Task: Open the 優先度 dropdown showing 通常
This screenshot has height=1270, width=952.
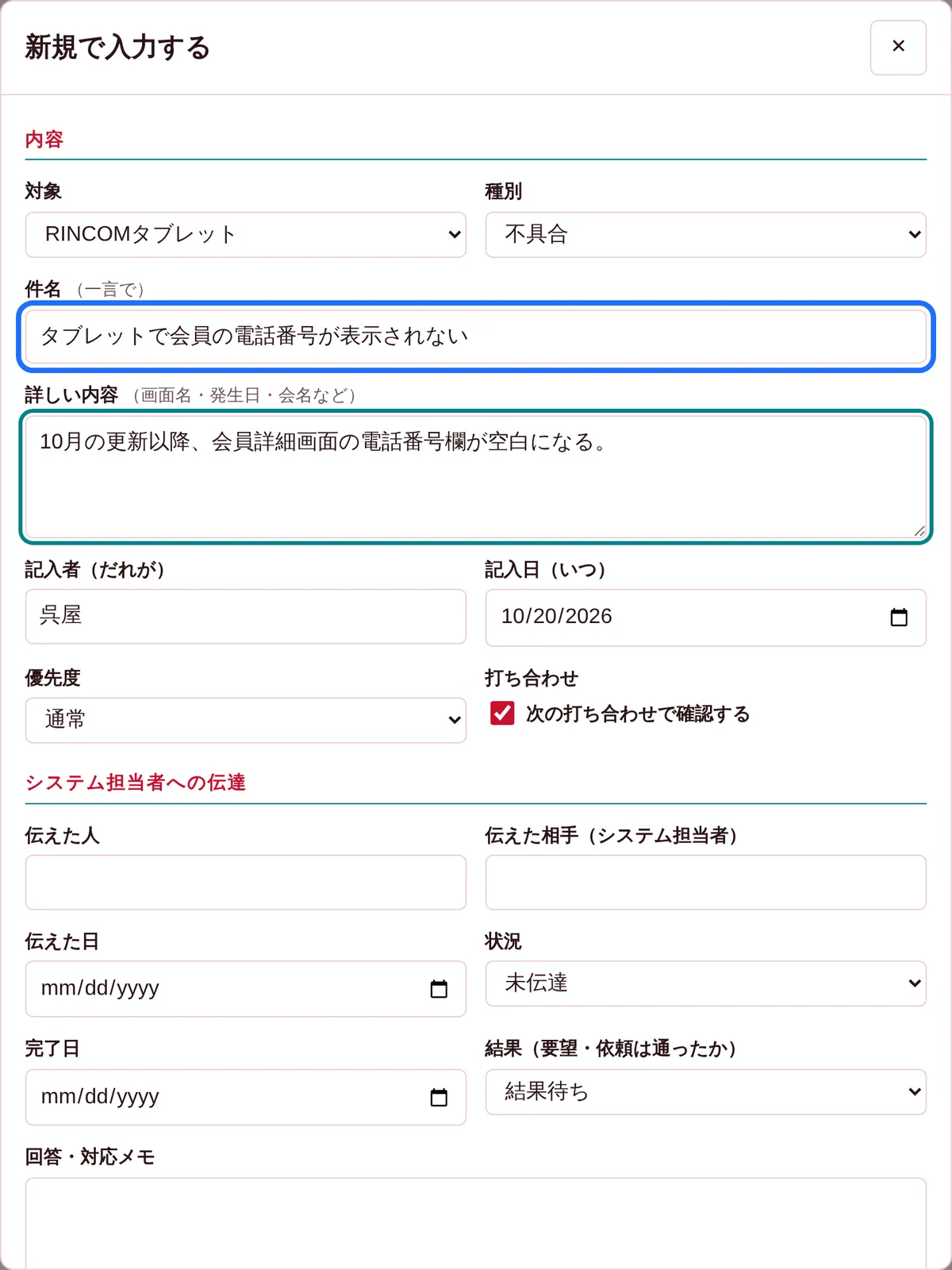Action: pyautogui.click(x=246, y=720)
